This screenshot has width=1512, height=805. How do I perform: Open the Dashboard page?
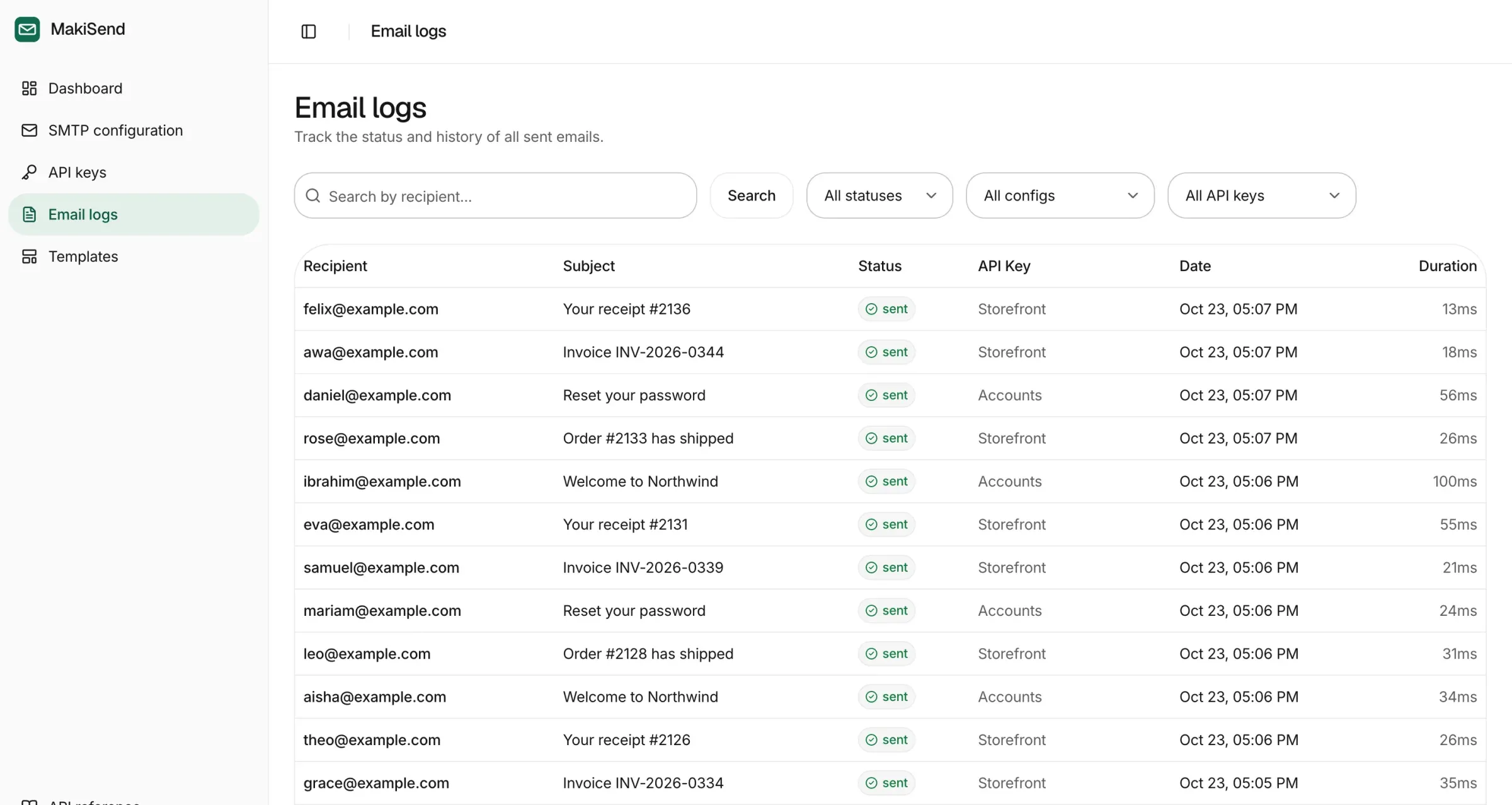(134, 88)
